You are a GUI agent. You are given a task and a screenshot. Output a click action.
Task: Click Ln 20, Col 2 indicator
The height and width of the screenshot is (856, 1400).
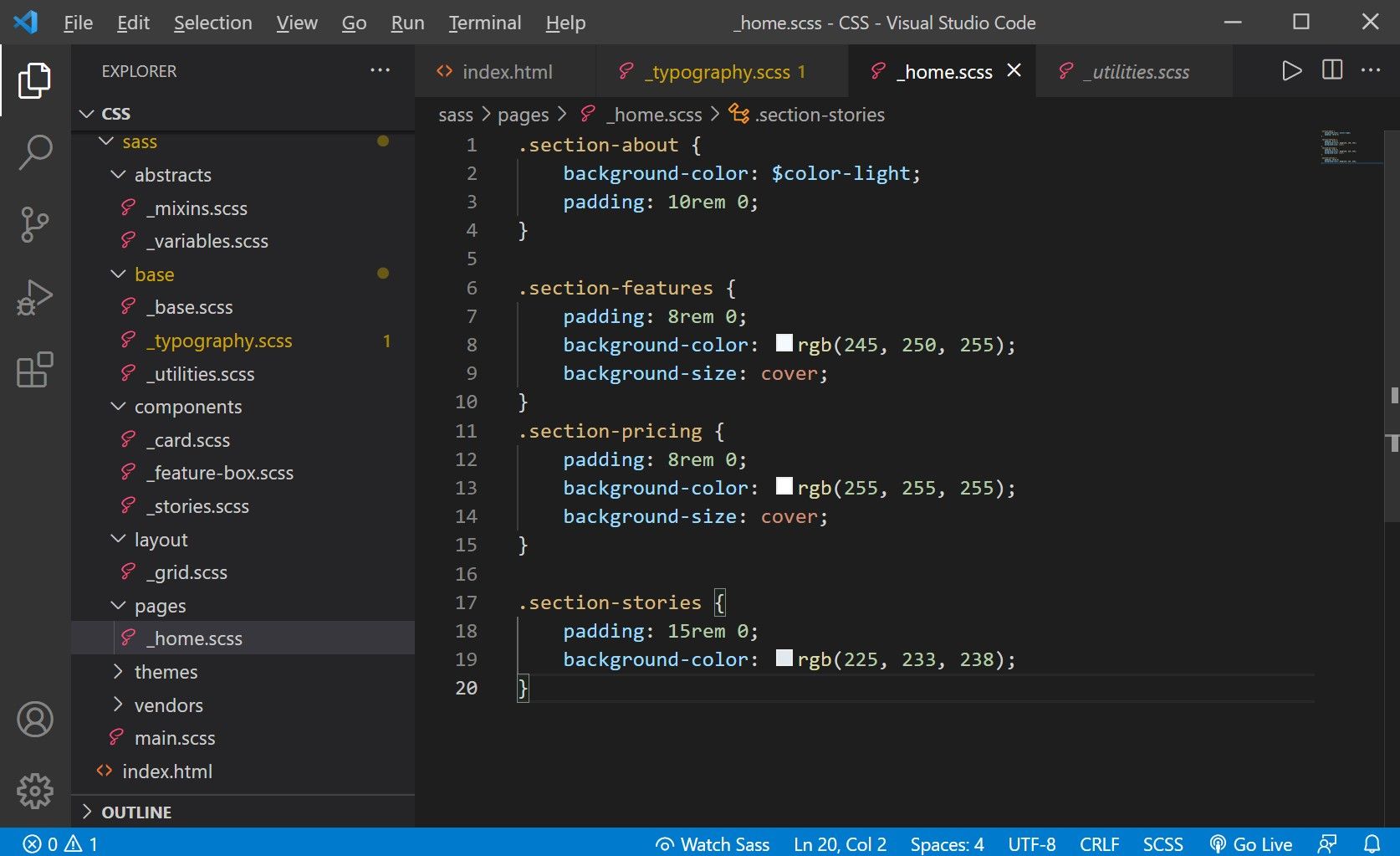click(840, 843)
